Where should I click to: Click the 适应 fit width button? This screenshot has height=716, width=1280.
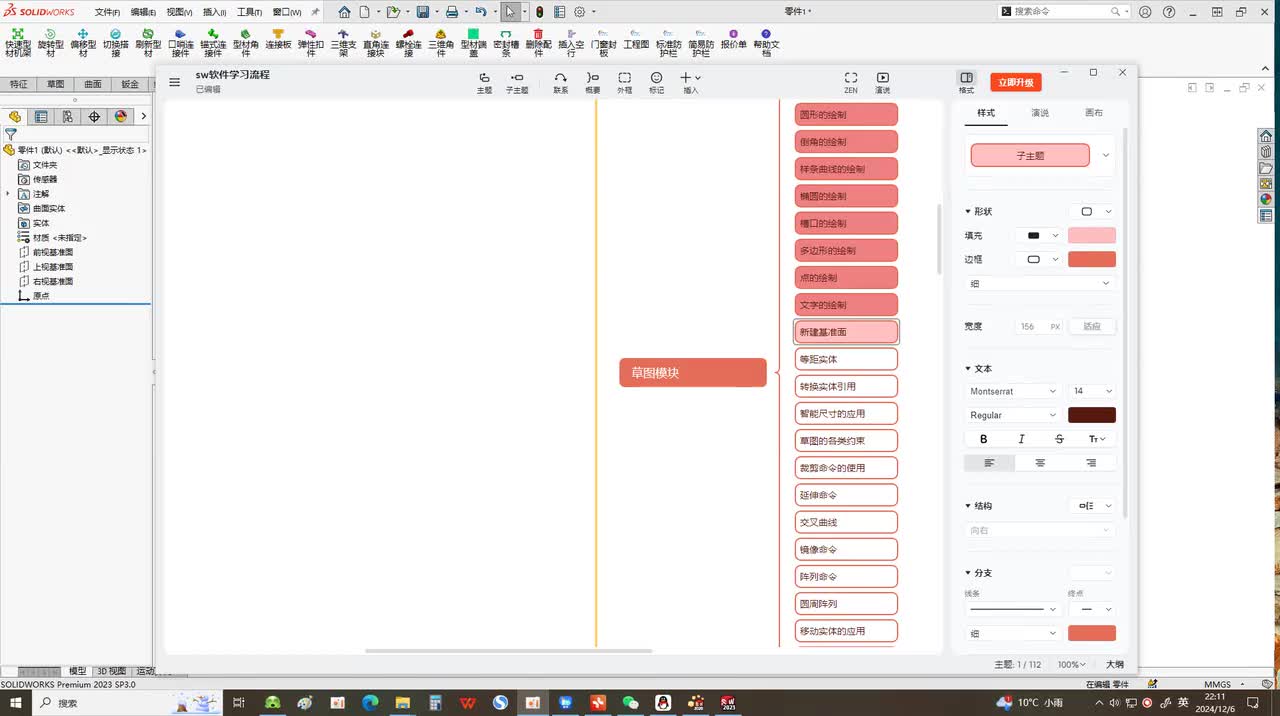click(1092, 326)
